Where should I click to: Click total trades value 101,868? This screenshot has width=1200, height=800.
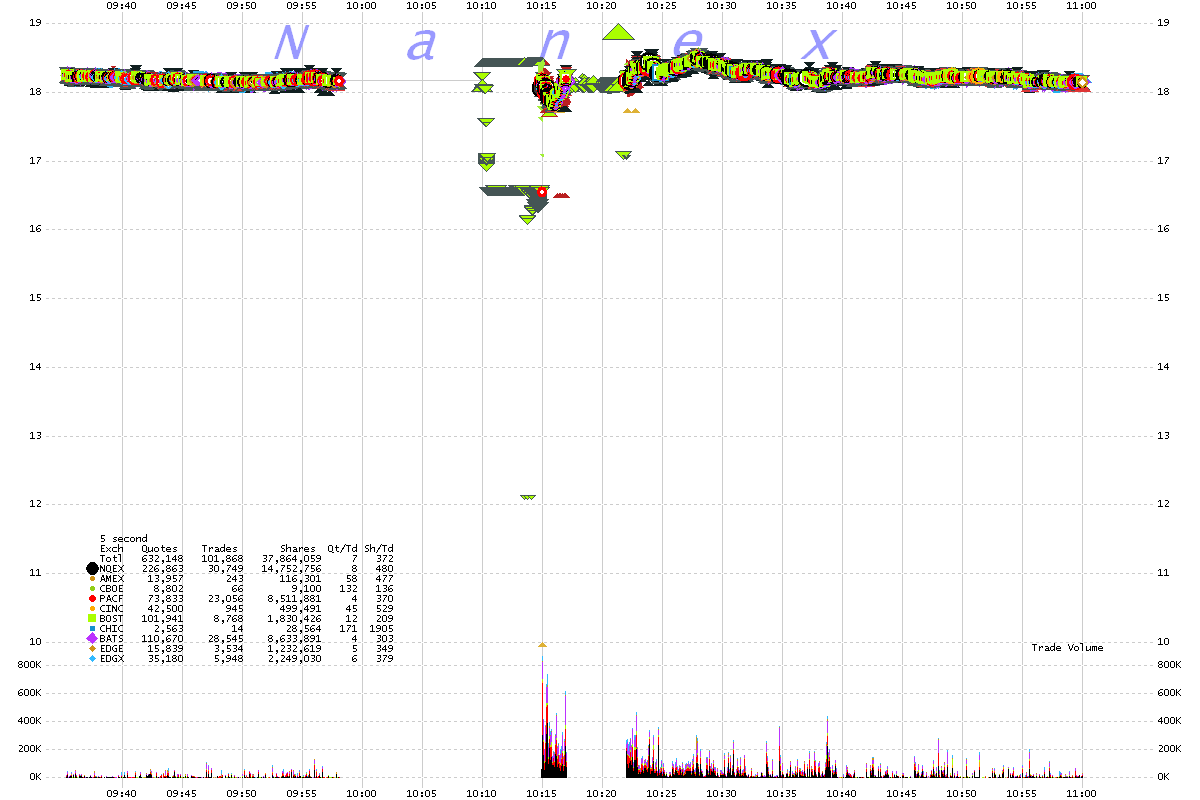(220, 559)
